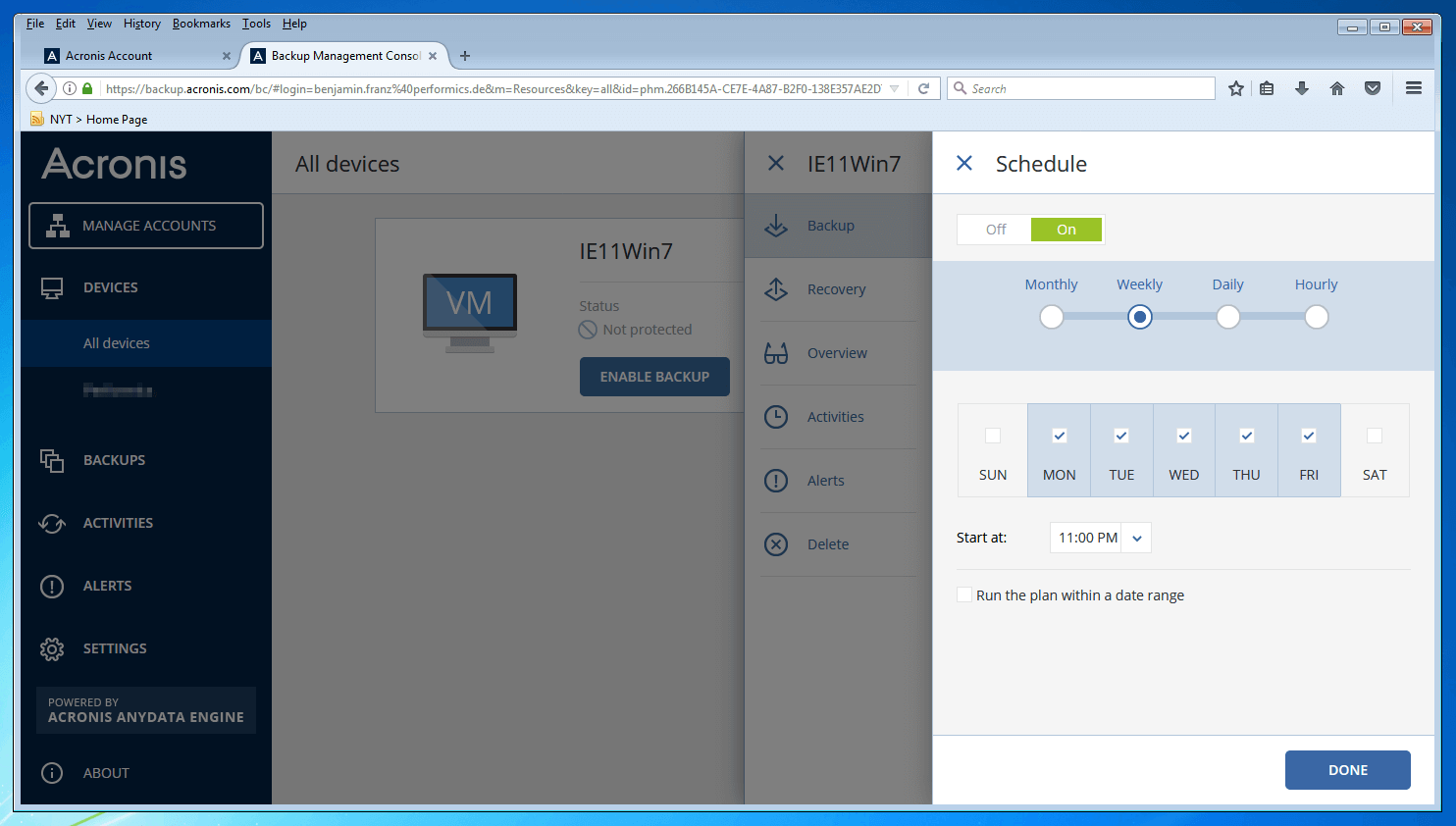Open the Settings gear in sidebar
This screenshot has width=1456, height=826.
coord(52,648)
